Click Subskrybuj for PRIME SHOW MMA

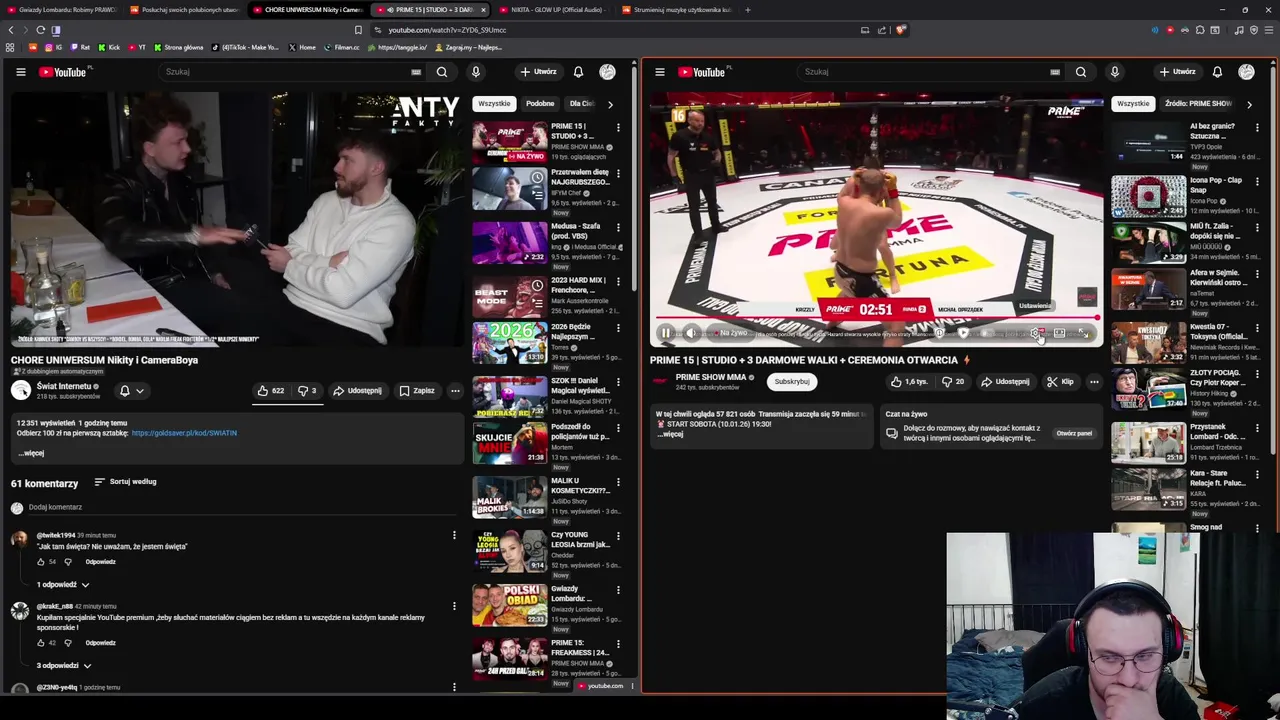click(x=792, y=382)
